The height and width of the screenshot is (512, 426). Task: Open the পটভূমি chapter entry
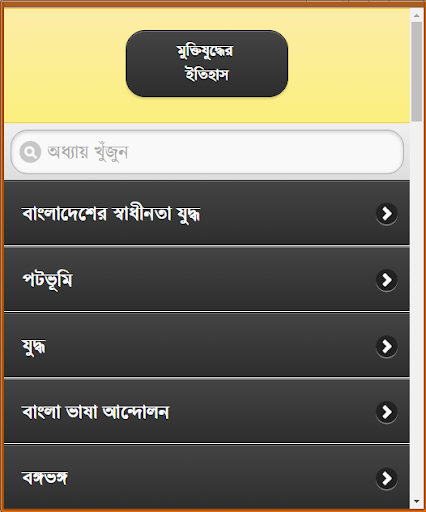click(207, 279)
